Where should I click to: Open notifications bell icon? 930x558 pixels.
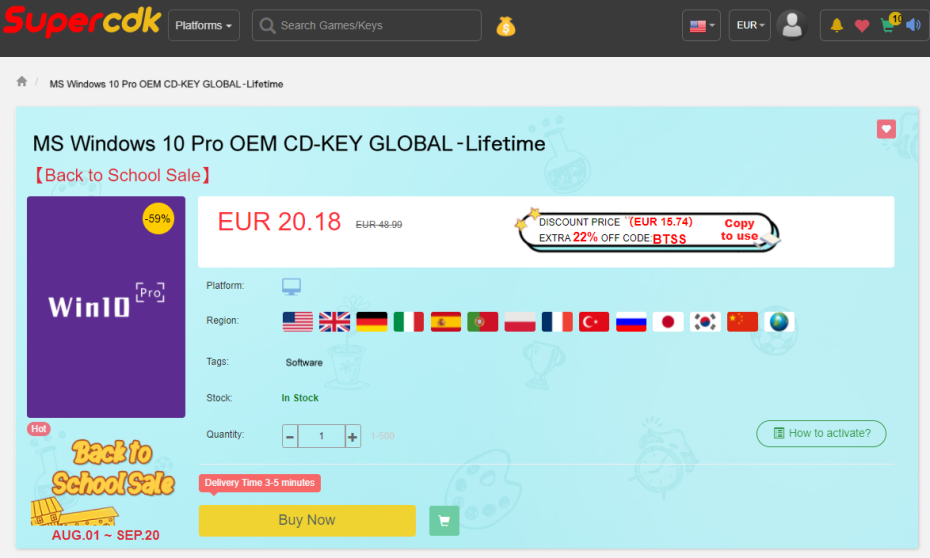(x=836, y=25)
